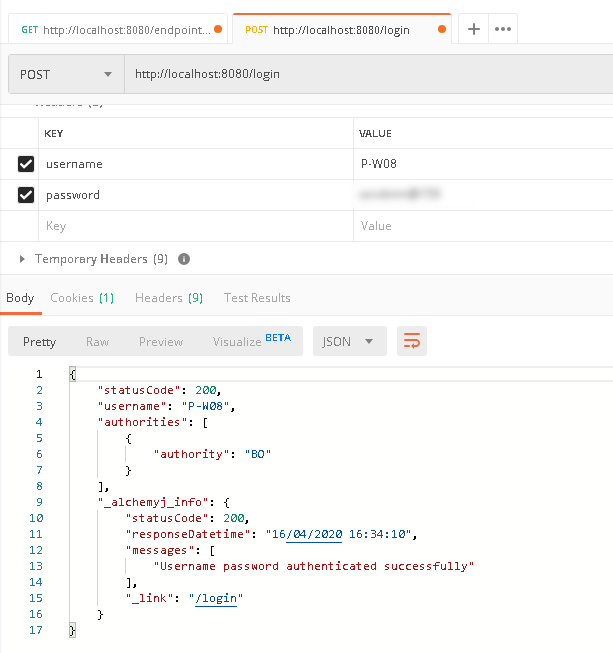Image resolution: width=613 pixels, height=653 pixels.
Task: Click the Temporary Headers info icon
Action: pos(184,259)
